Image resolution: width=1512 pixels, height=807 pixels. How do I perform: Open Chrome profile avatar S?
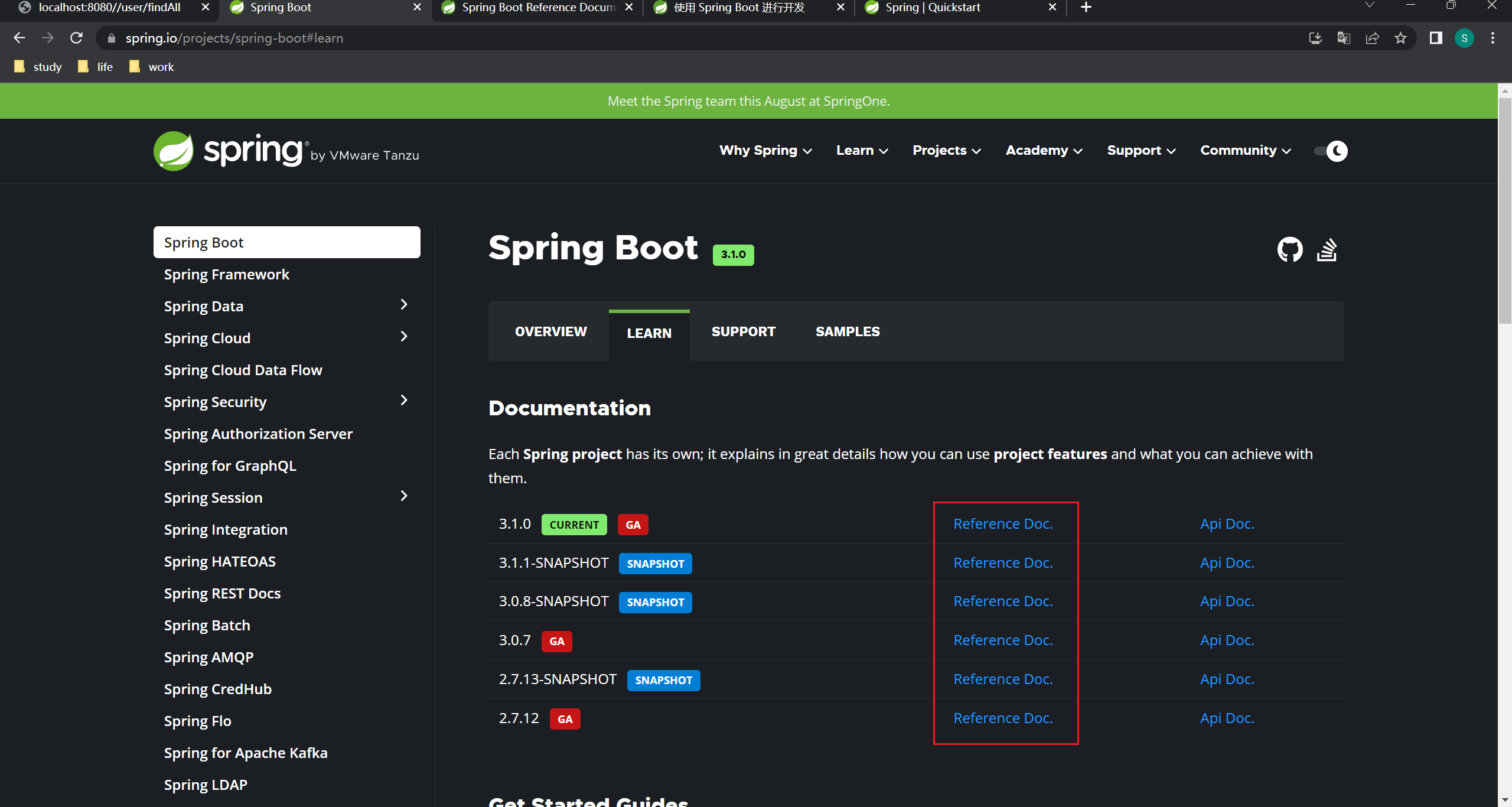click(x=1464, y=38)
